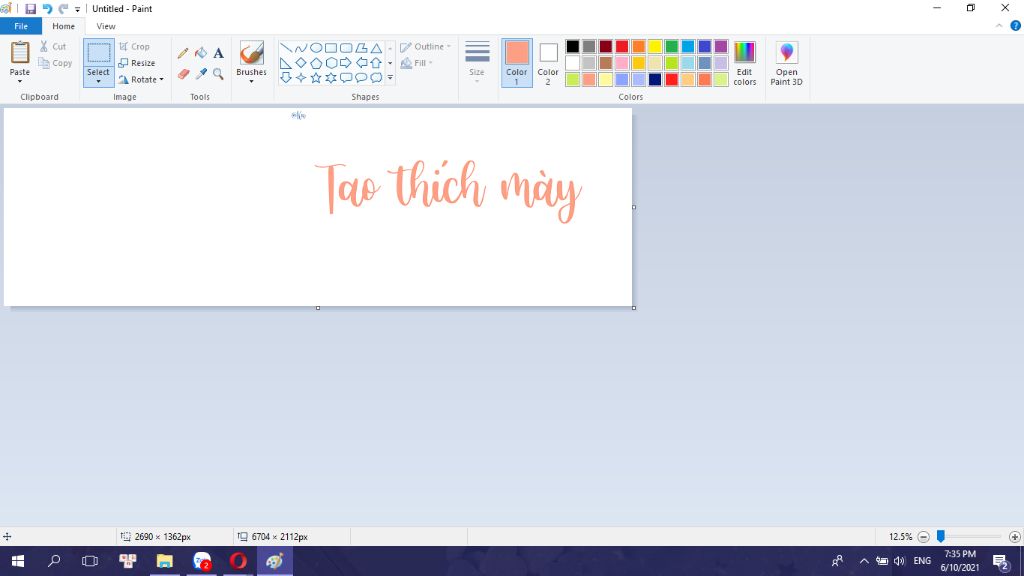The image size is (1024, 576).
Task: Open the taskbar notification center
Action: pyautogui.click(x=1001, y=560)
